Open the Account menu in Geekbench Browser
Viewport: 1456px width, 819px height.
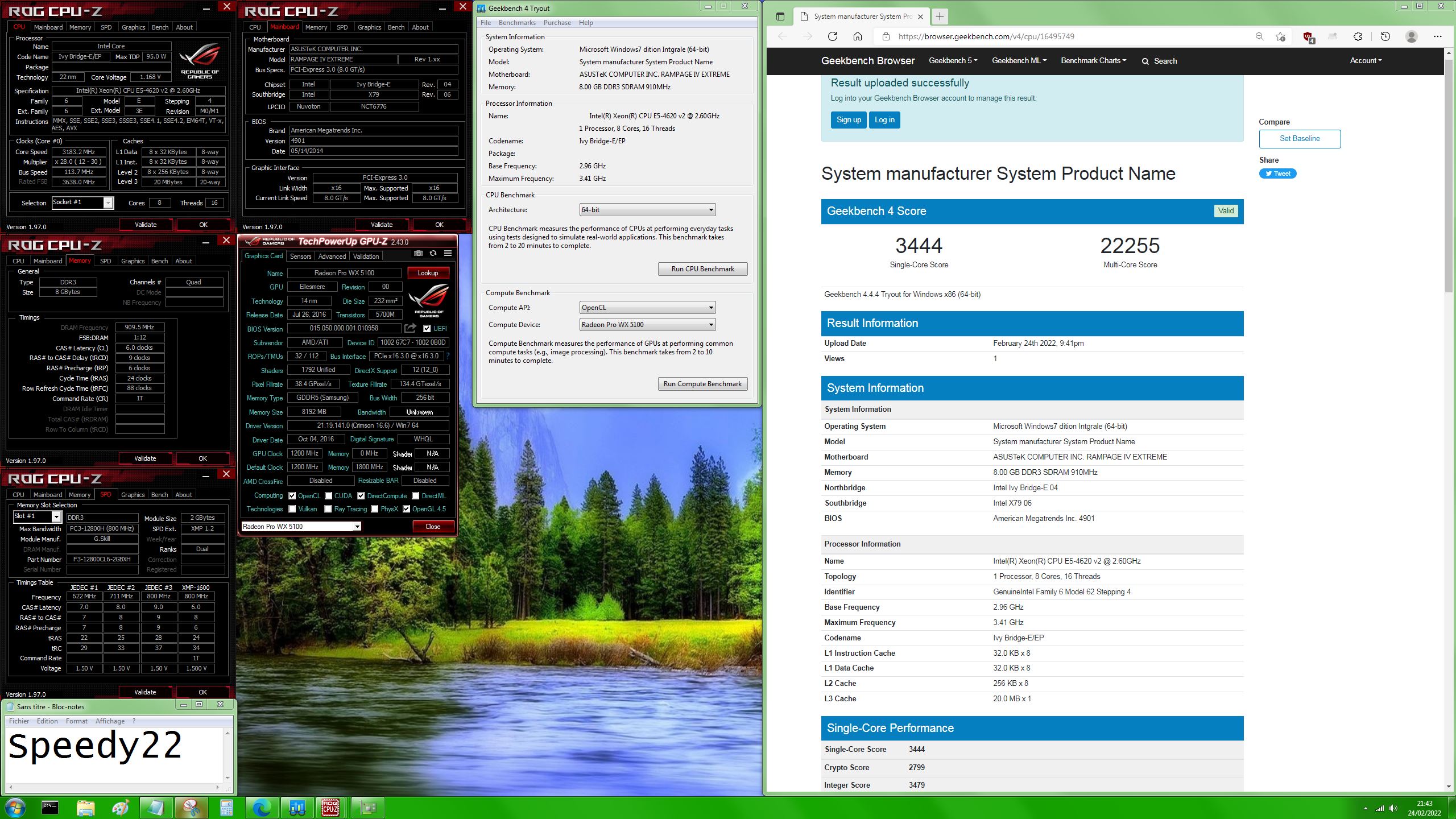tap(1366, 60)
